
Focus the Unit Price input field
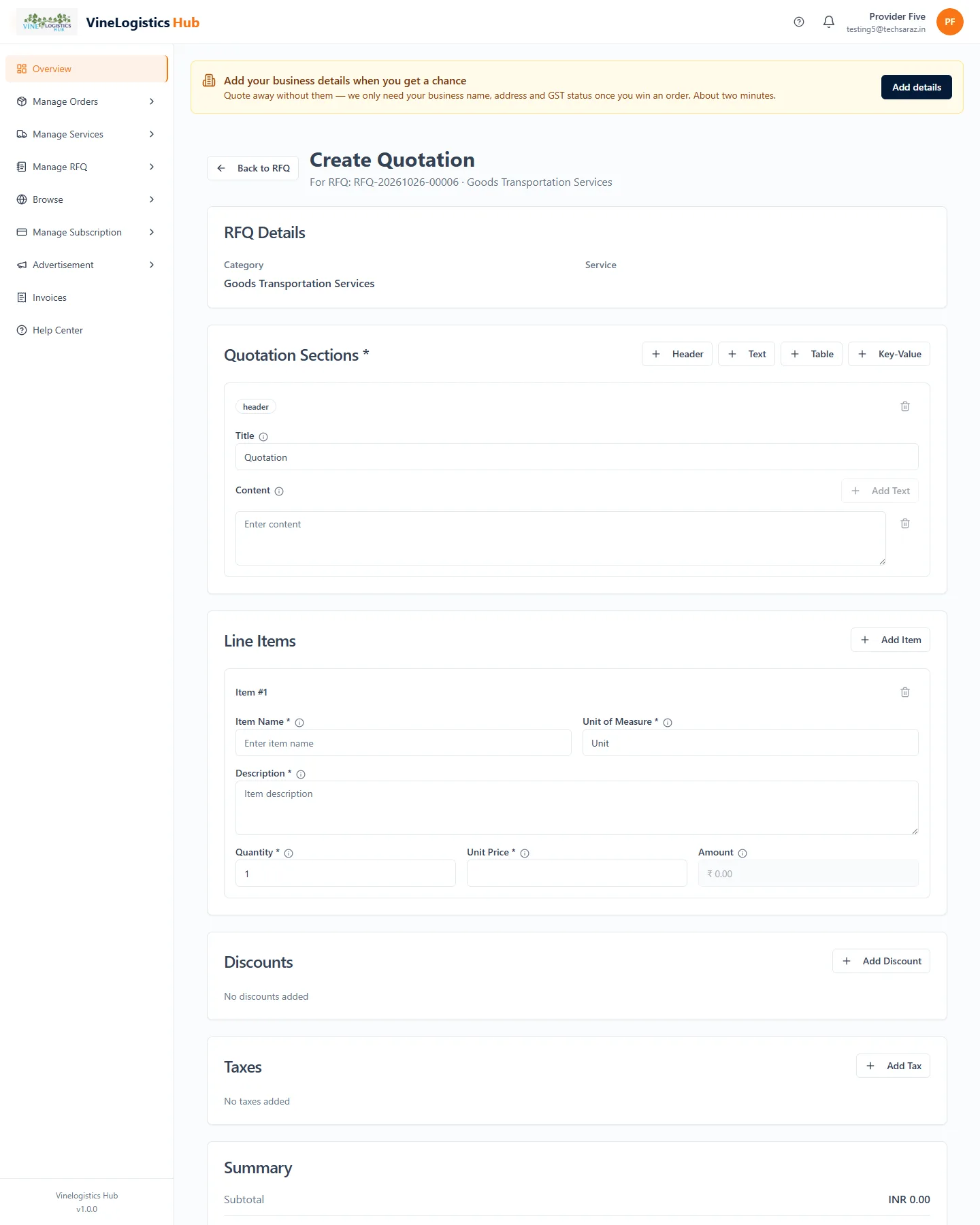click(x=577, y=873)
